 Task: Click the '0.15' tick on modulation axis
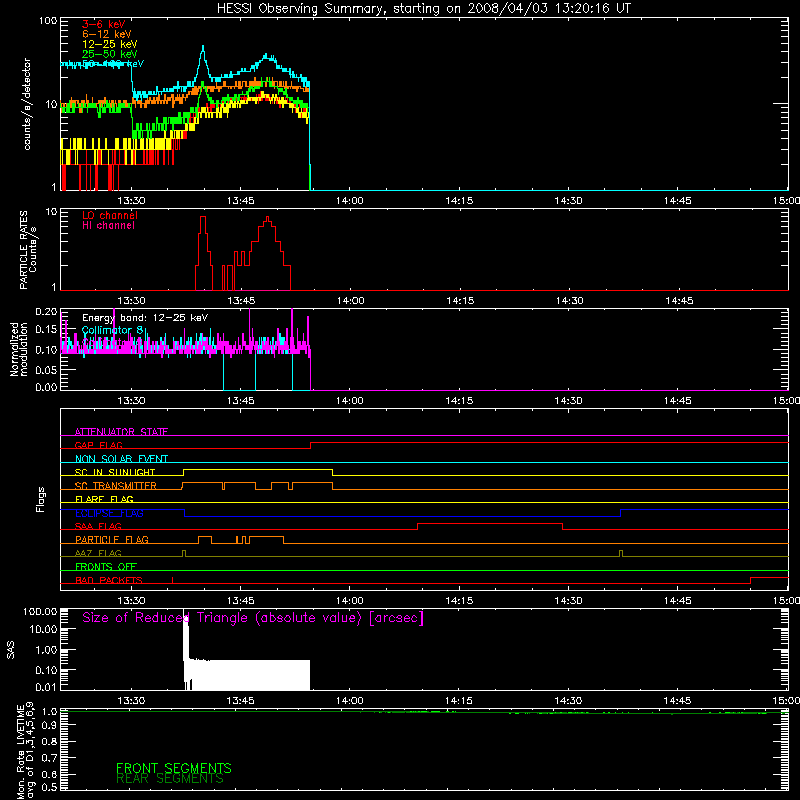point(46,330)
